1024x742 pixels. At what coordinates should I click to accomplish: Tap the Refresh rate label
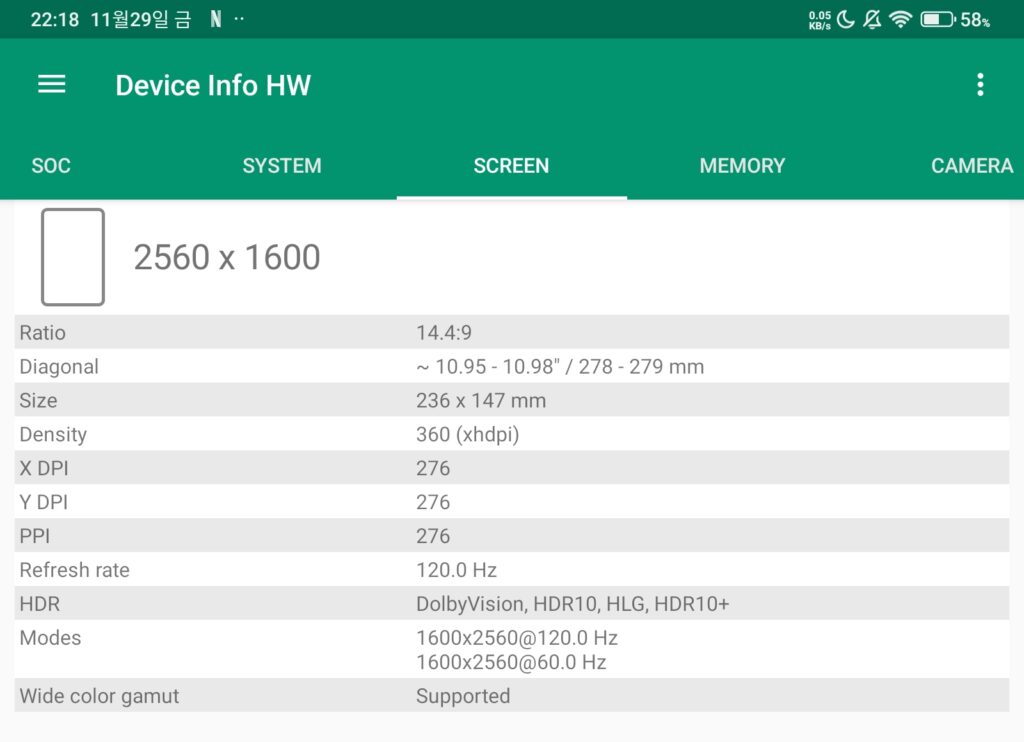pyautogui.click(x=74, y=570)
